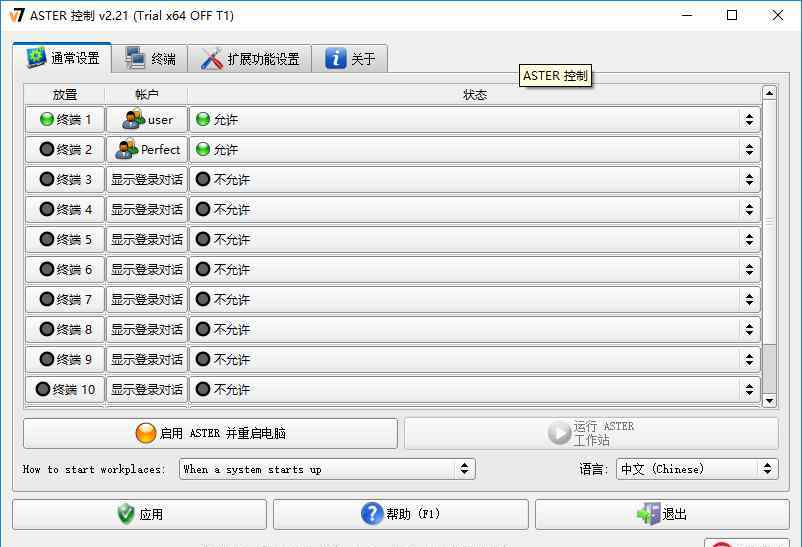The width and height of the screenshot is (802, 547).
Task: Select the 终端 5 placement button
Action: click(65, 239)
